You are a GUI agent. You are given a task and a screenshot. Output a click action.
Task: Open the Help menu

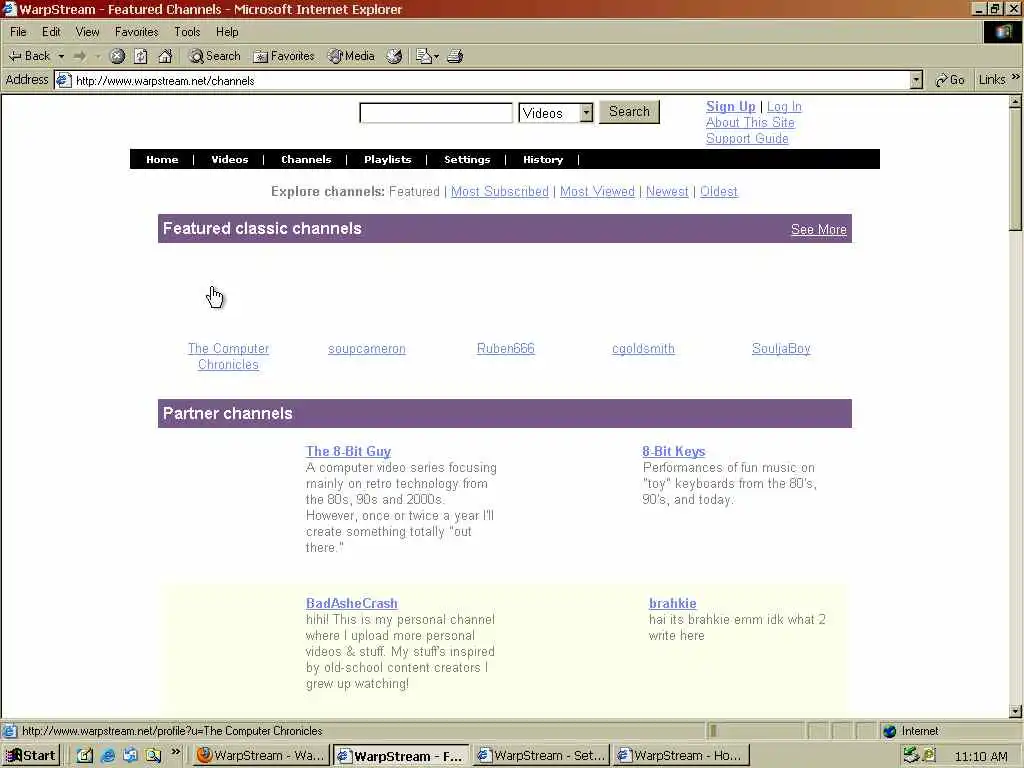(227, 31)
